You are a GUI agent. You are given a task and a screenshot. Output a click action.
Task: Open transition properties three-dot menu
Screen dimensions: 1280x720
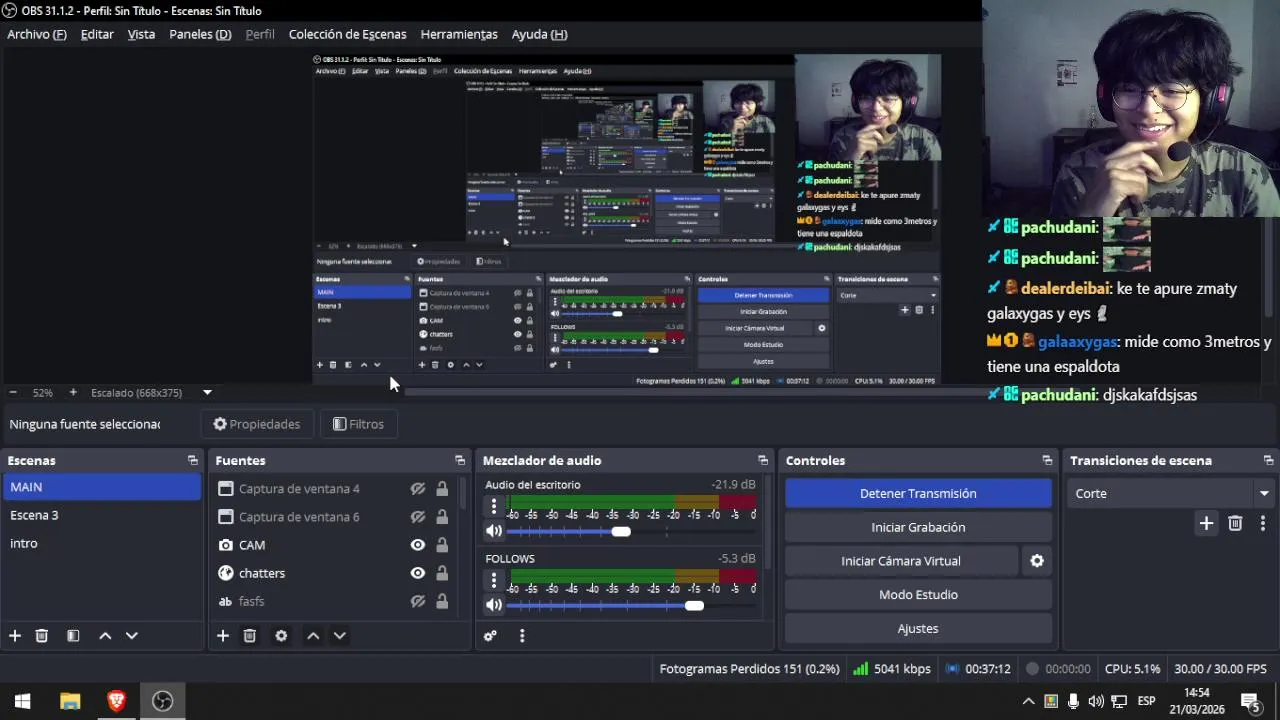[x=1262, y=523]
